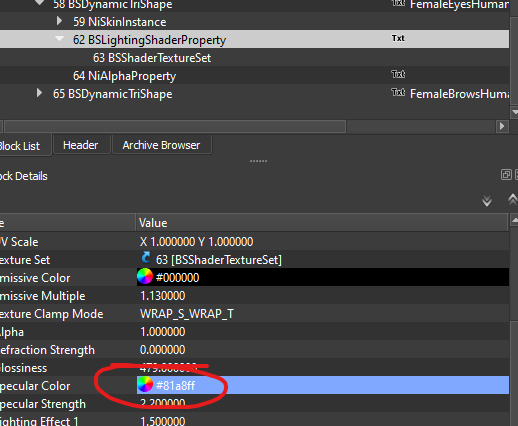
Task: Click the panel splitter handle dots
Action: point(258,161)
